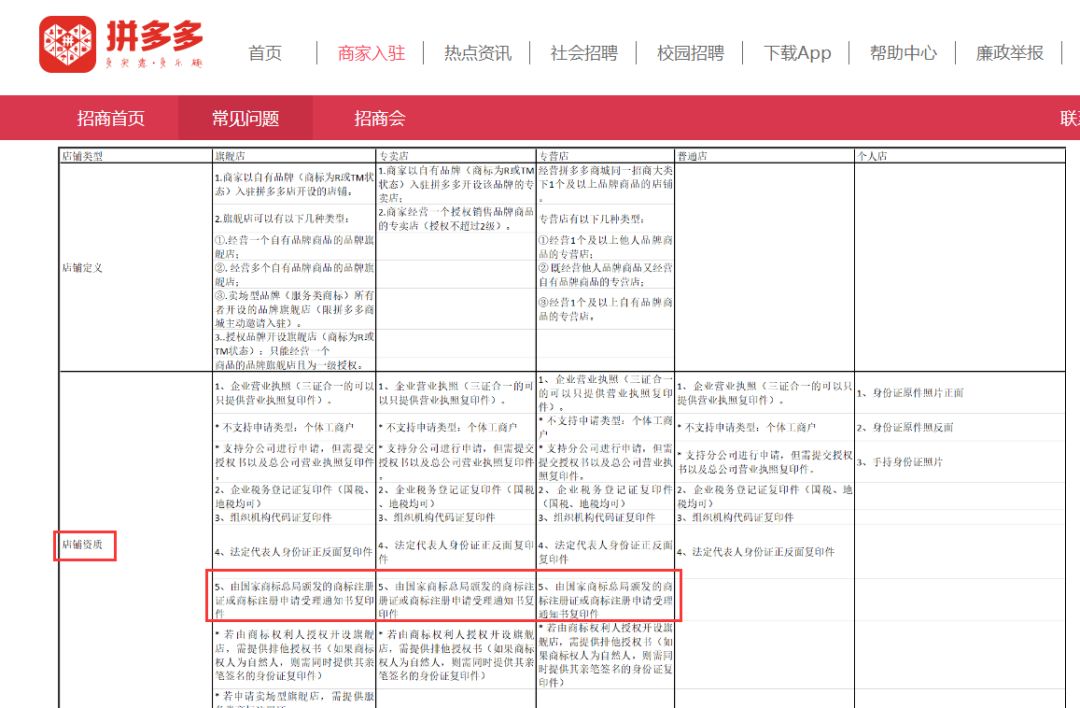The width and height of the screenshot is (1080, 708).
Task: Click '1、企业营业执照' cell in 普通店 column
Action: [765, 393]
